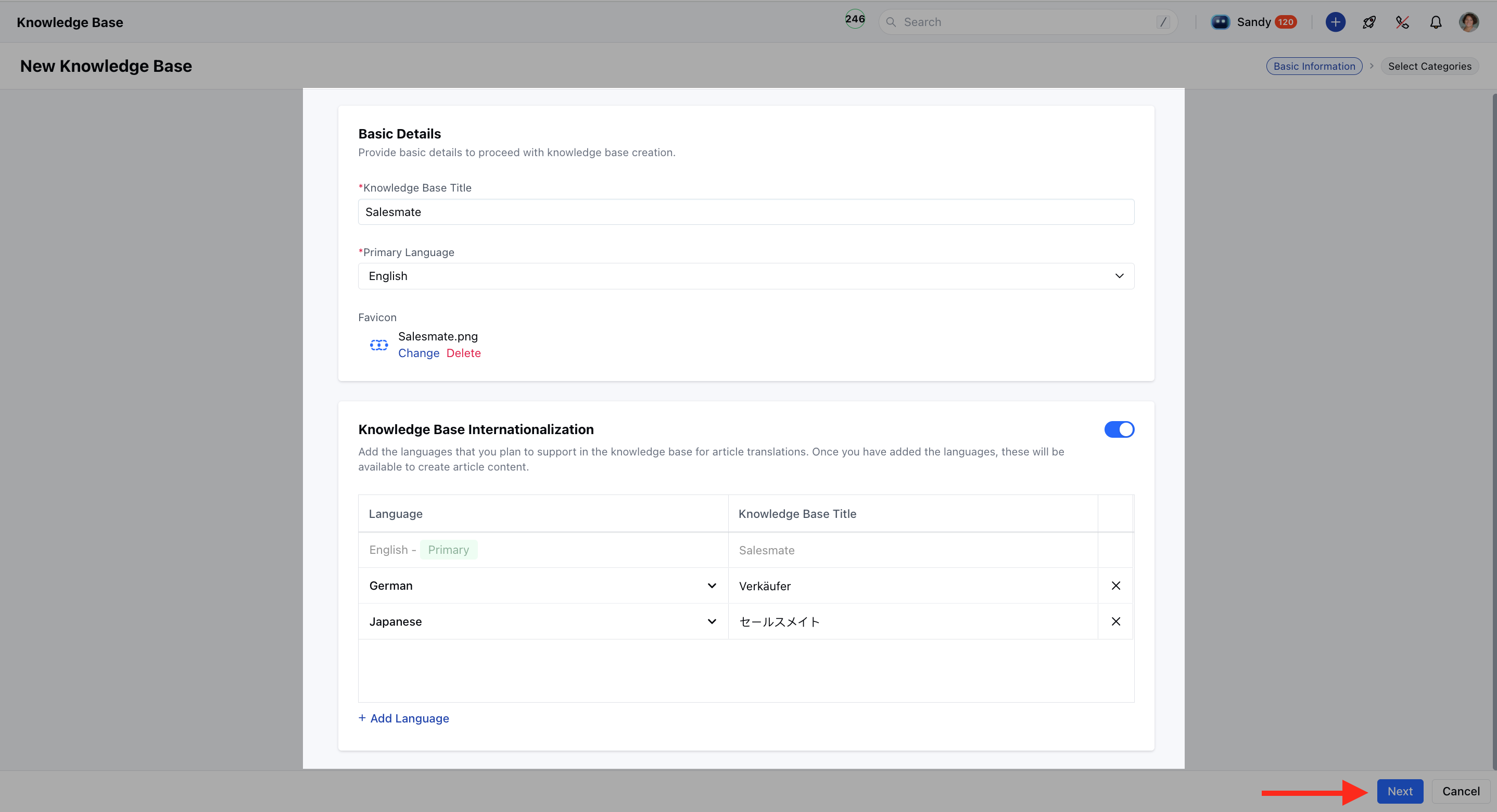1497x812 pixels.
Task: Click the Delete favicon link
Action: [463, 353]
